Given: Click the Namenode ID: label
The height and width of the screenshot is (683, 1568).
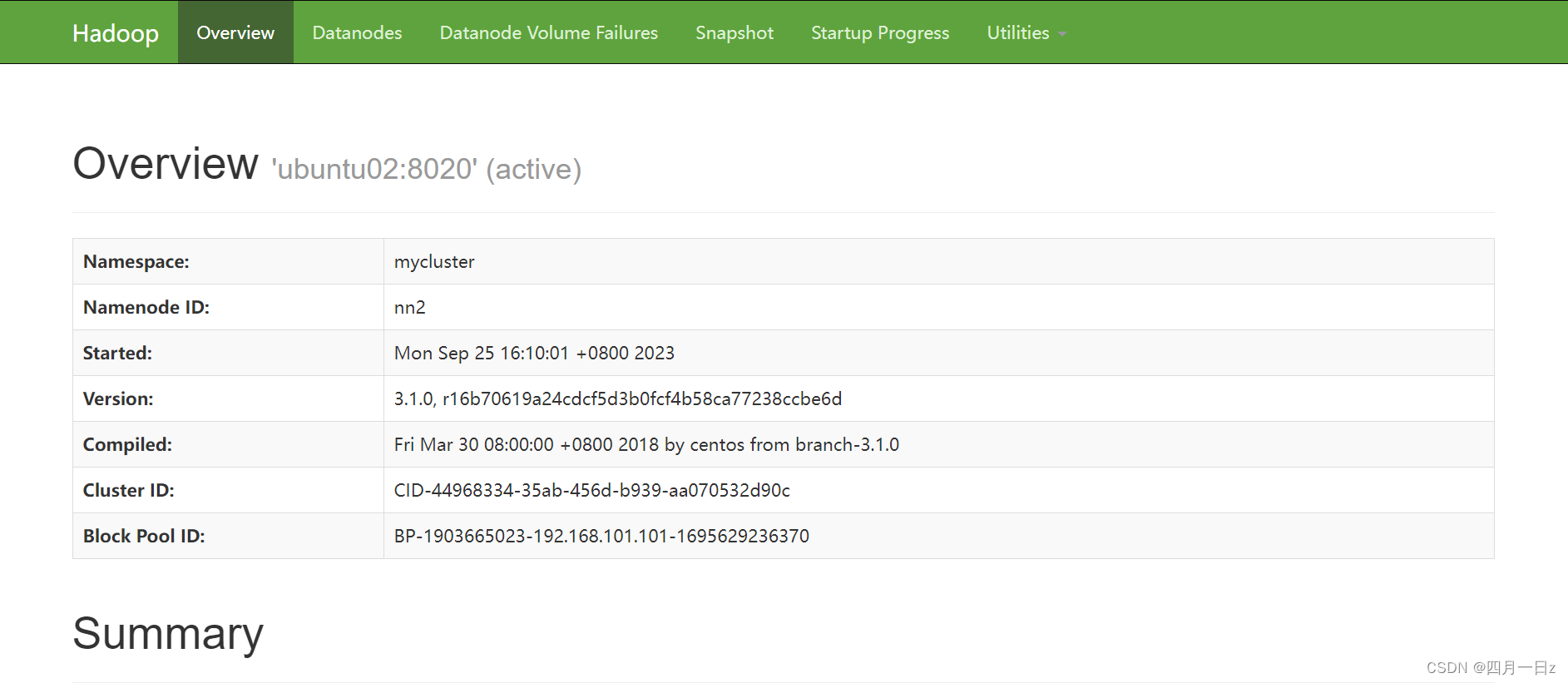Looking at the screenshot, I should (146, 307).
